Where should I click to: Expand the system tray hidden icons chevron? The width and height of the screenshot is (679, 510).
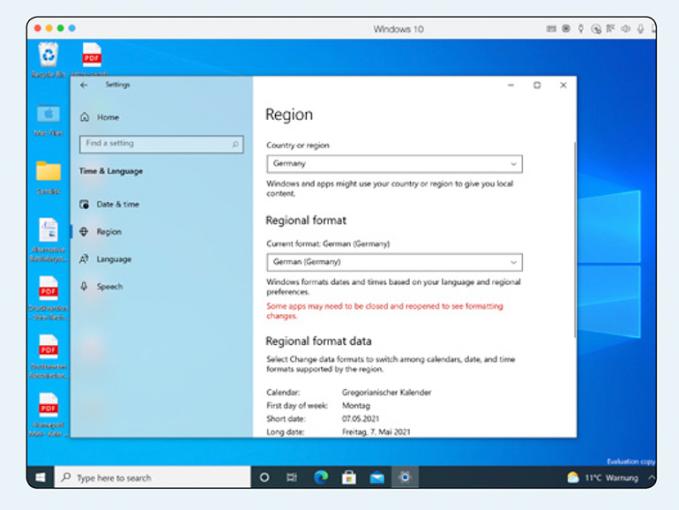[x=651, y=478]
